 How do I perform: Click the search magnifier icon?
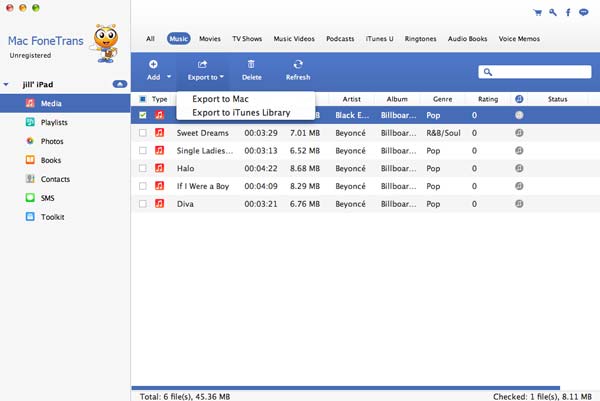(x=488, y=72)
